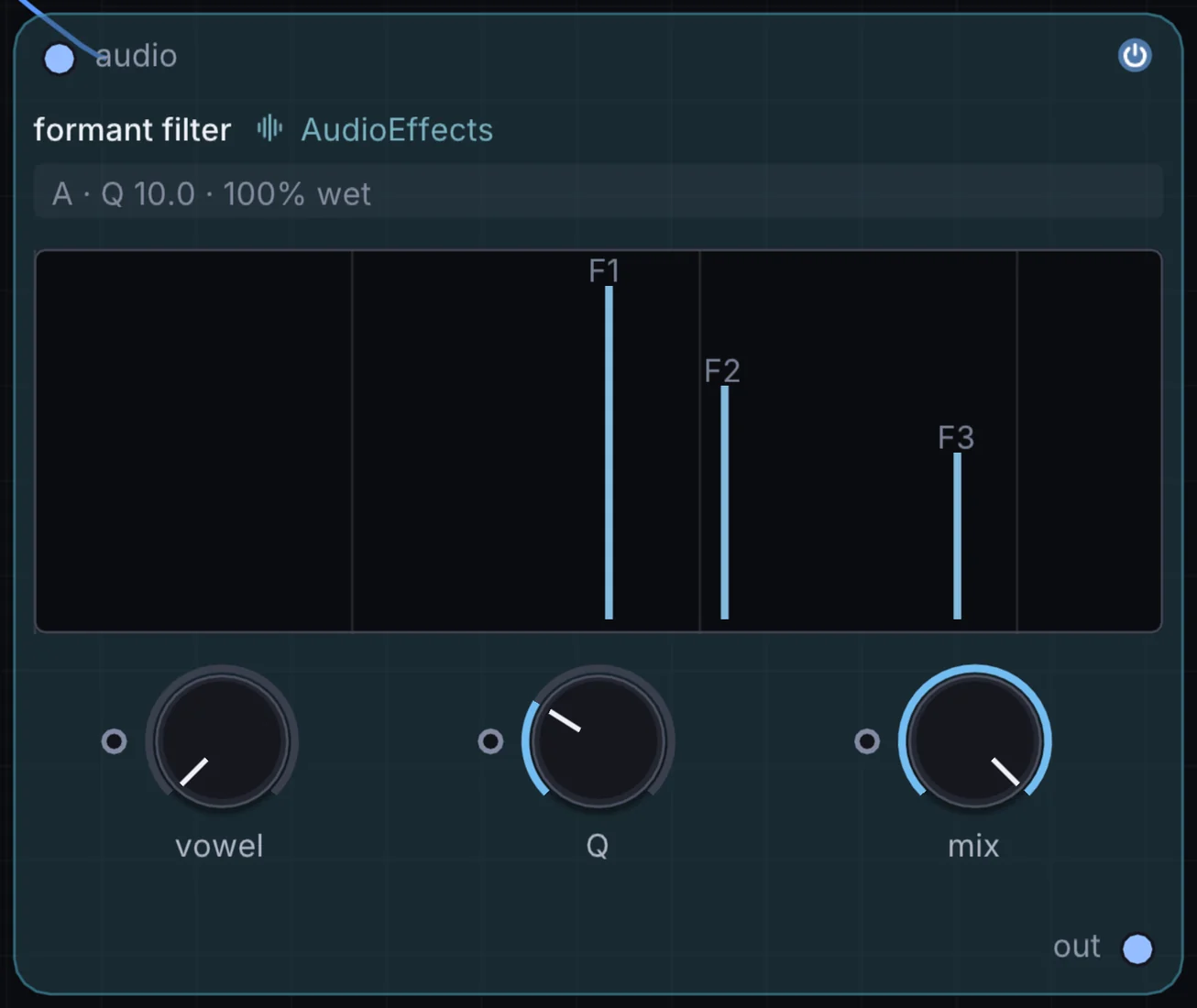
Task: Click the mix modulation input port
Action: pyautogui.click(x=867, y=741)
